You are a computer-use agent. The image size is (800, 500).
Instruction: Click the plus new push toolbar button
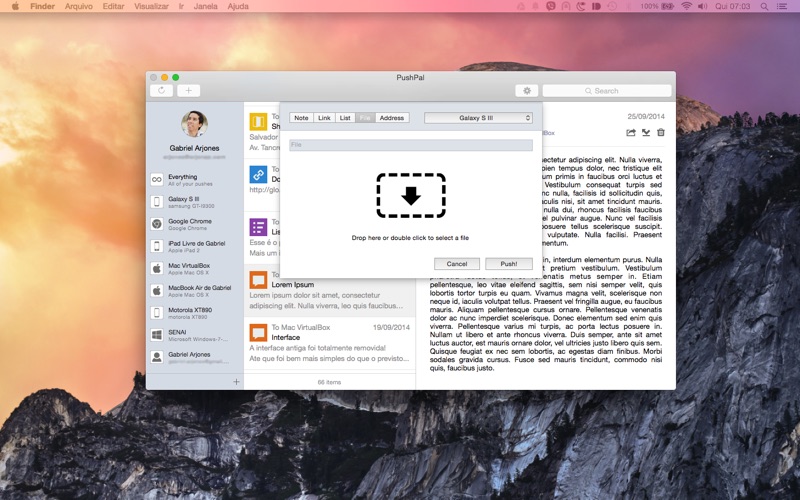coord(188,91)
